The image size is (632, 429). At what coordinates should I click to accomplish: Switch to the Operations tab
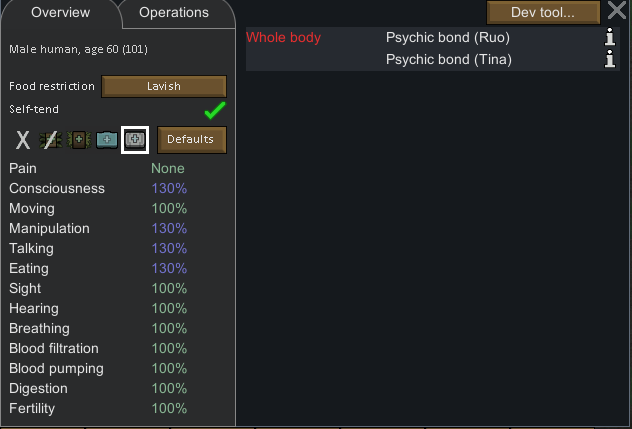coord(174,13)
